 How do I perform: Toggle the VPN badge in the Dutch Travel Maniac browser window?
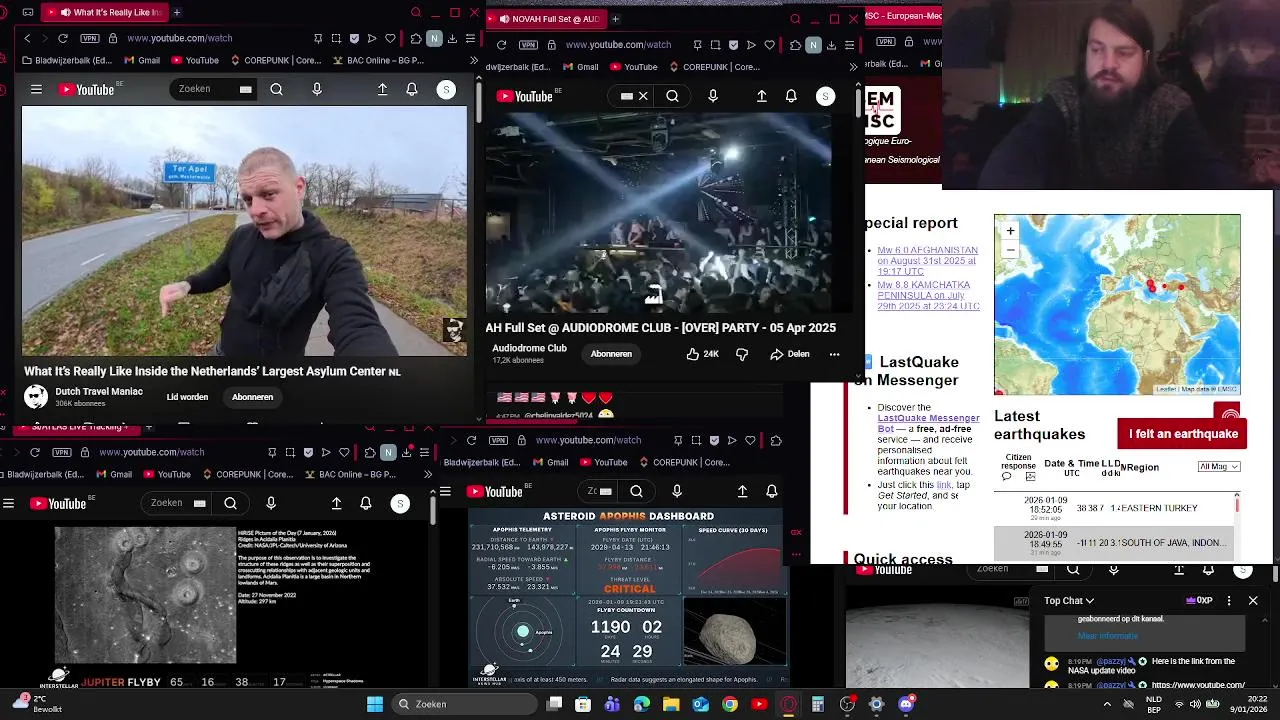click(x=88, y=38)
